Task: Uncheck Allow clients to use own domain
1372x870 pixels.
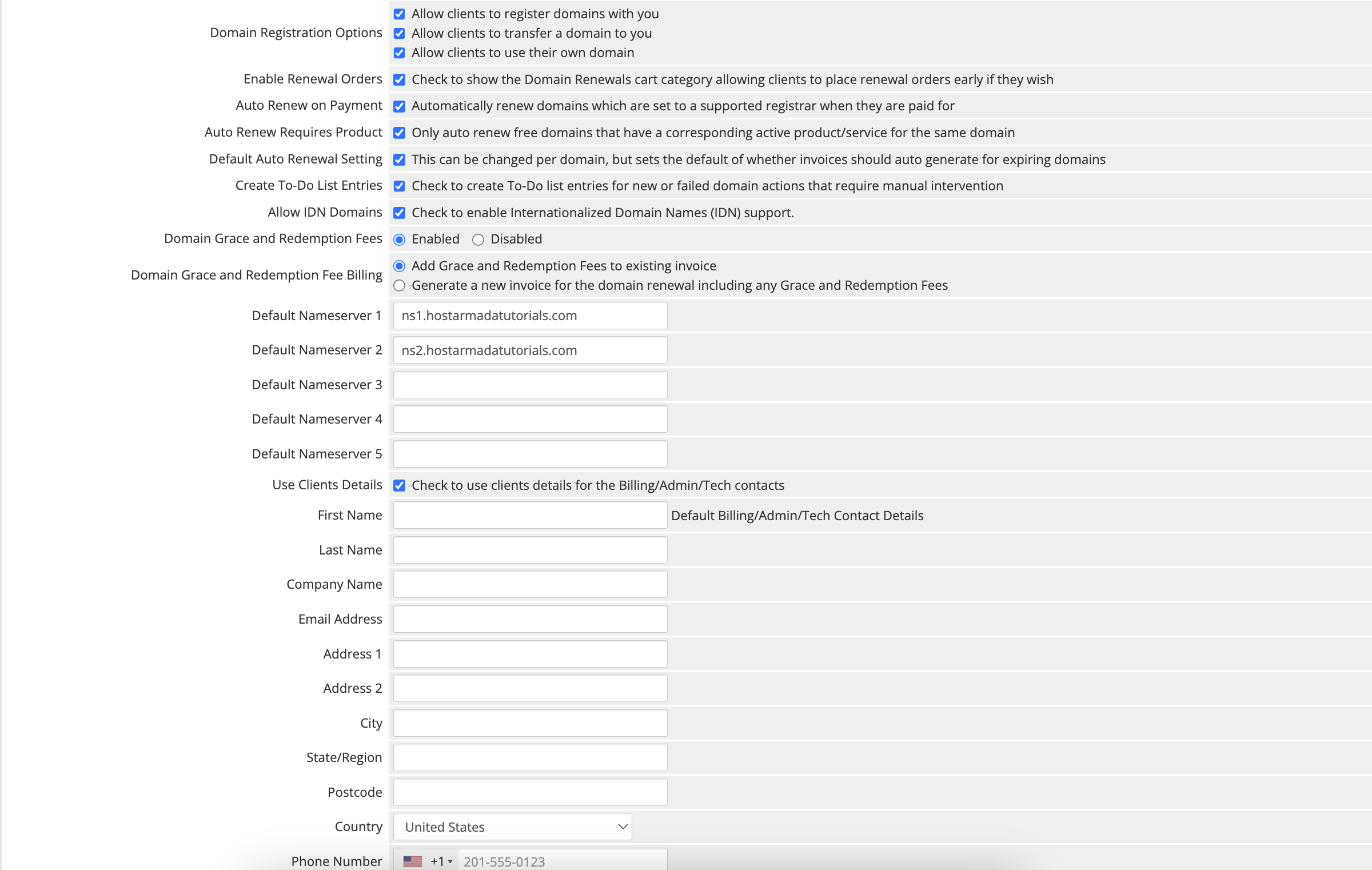Action: tap(399, 53)
